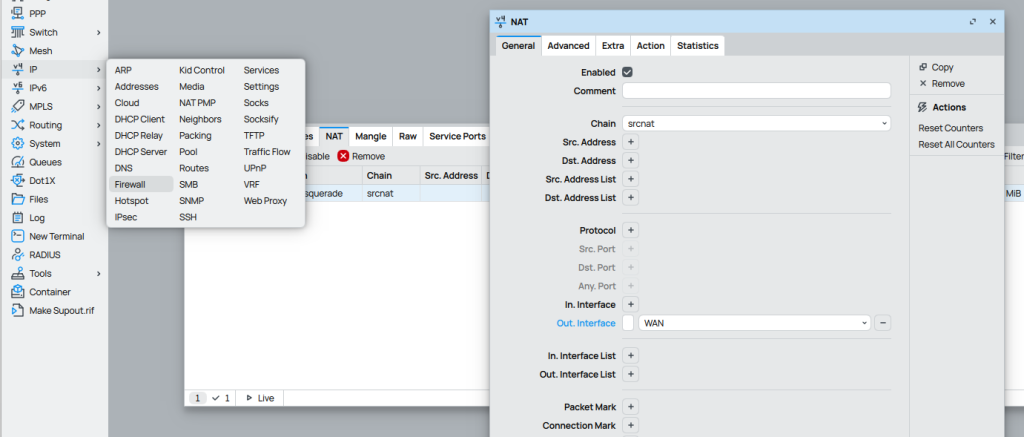Image resolution: width=1024 pixels, height=437 pixels.
Task: Click the New Terminal icon
Action: [18, 236]
